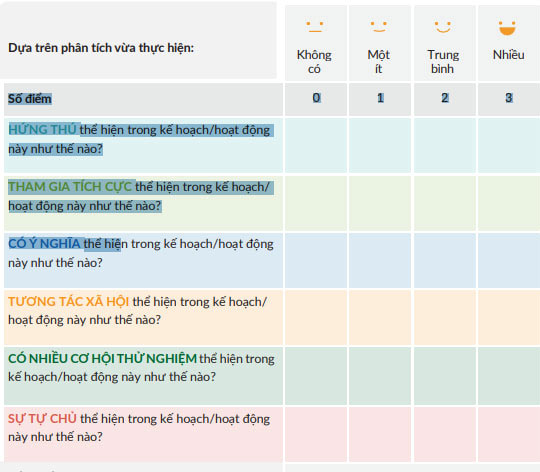Image resolution: width=540 pixels, height=472 pixels.
Task: Select the TƯƠNG TÁC XÃ HỘI cell under Trung bình
Action: pyautogui.click(x=445, y=317)
